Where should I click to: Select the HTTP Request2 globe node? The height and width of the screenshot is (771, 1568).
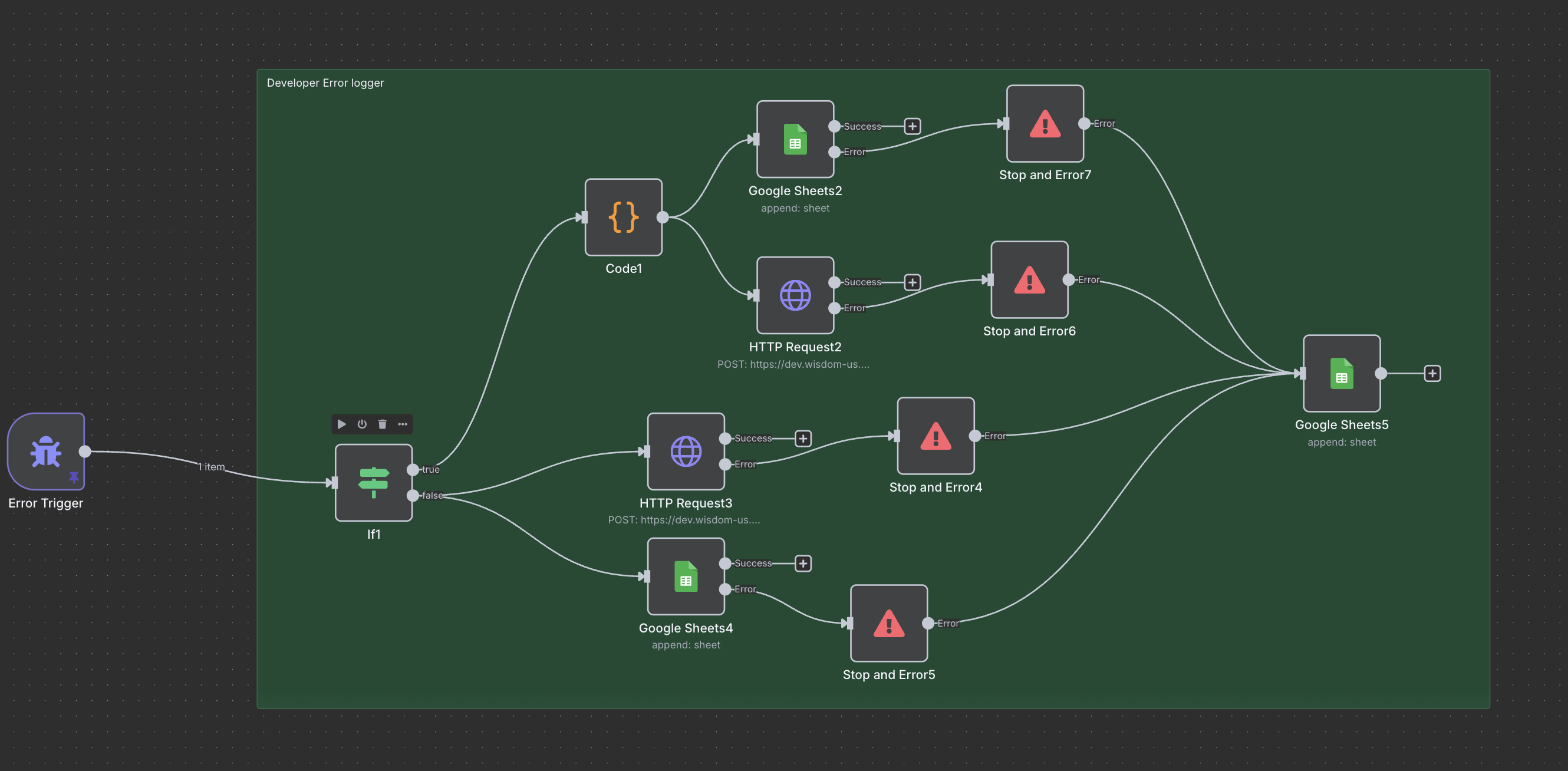pyautogui.click(x=796, y=295)
